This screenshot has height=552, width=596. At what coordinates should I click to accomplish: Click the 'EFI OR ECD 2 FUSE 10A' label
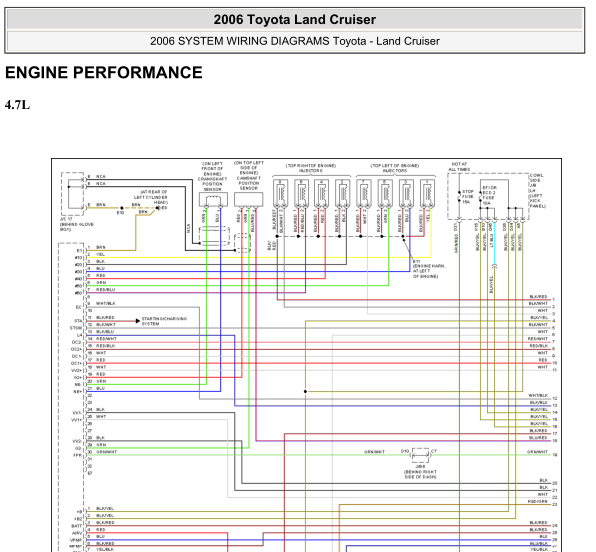[489, 195]
